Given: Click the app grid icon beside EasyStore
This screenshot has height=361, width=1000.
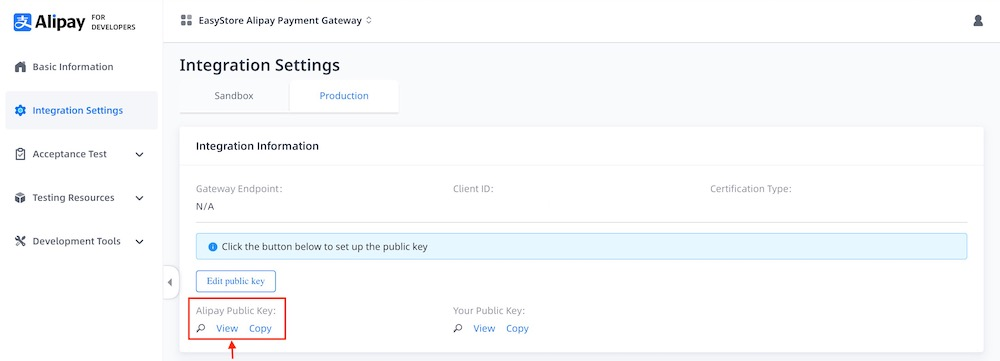Looking at the screenshot, I should click(x=186, y=20).
